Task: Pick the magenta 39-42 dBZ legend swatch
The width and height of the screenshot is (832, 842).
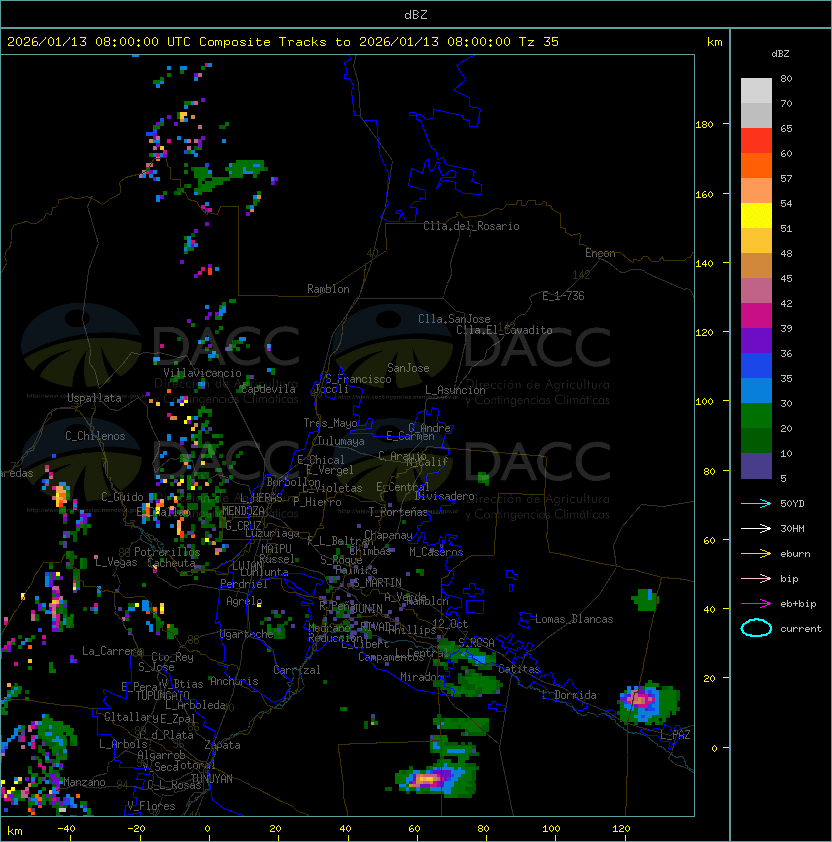Action: tap(756, 316)
